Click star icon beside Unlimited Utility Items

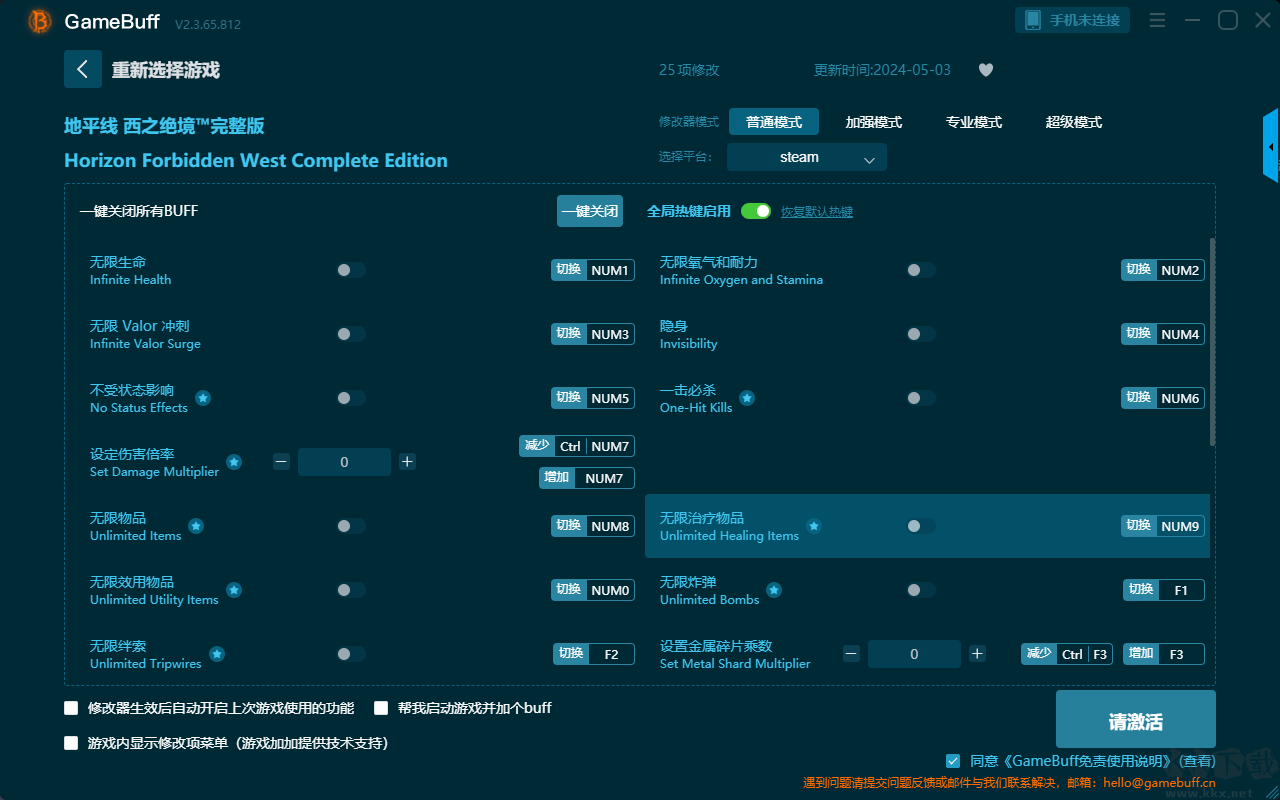click(x=234, y=590)
